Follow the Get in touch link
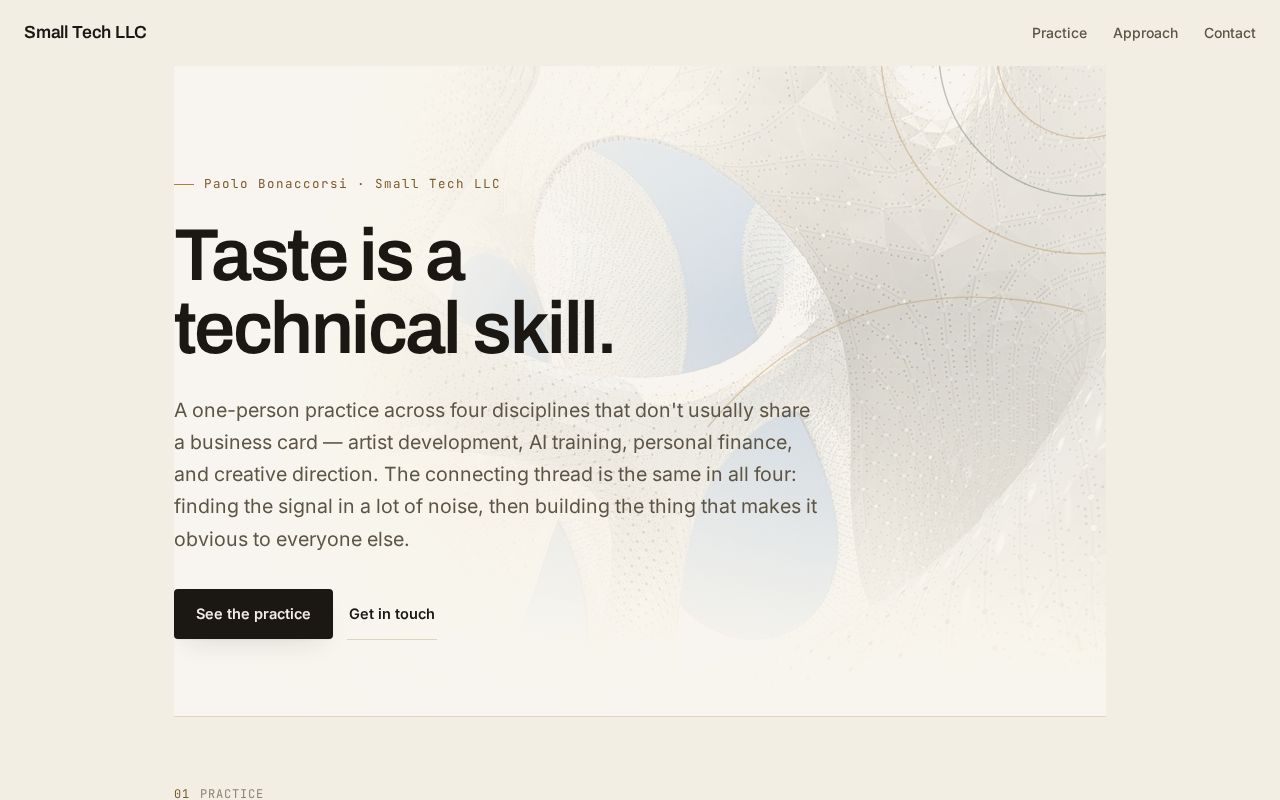The height and width of the screenshot is (800, 1280). click(x=392, y=614)
